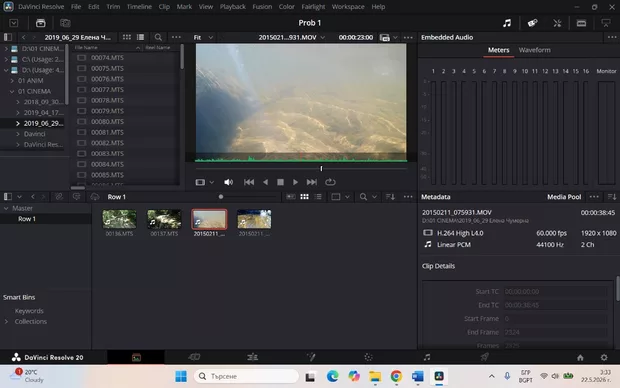Search the media pool

(x=363, y=197)
